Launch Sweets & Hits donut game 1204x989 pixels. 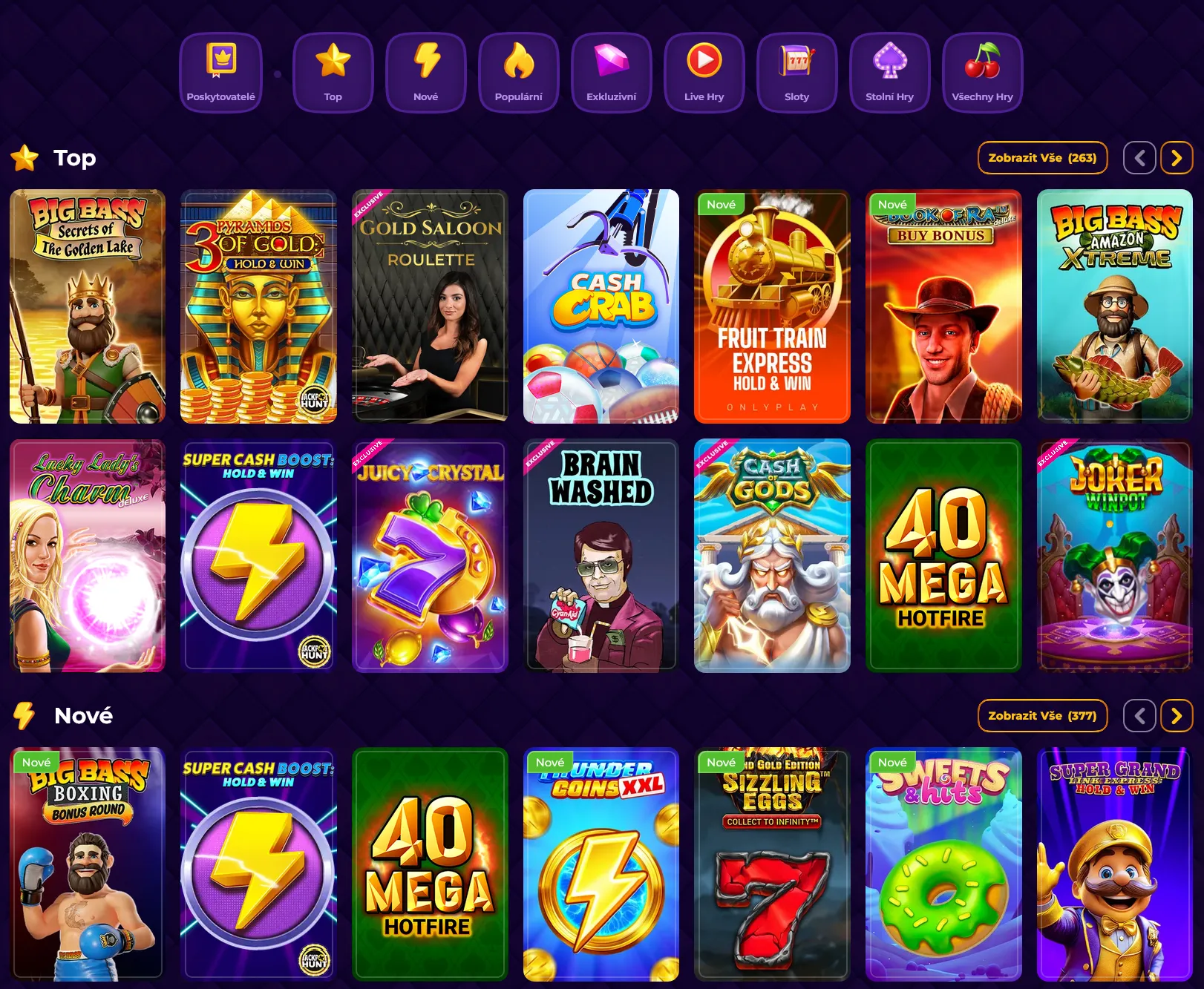coord(943,864)
